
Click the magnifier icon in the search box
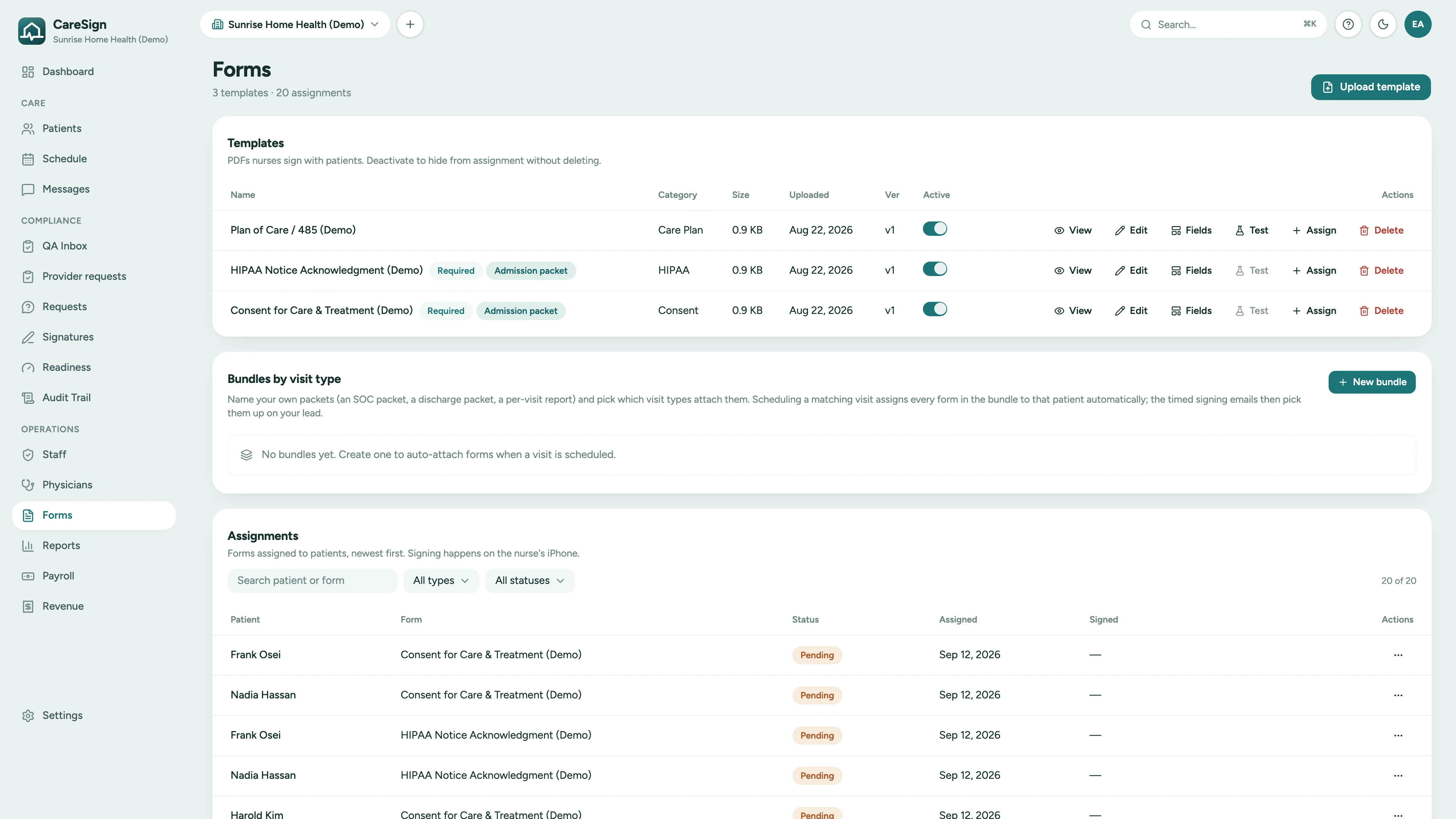tap(1146, 24)
